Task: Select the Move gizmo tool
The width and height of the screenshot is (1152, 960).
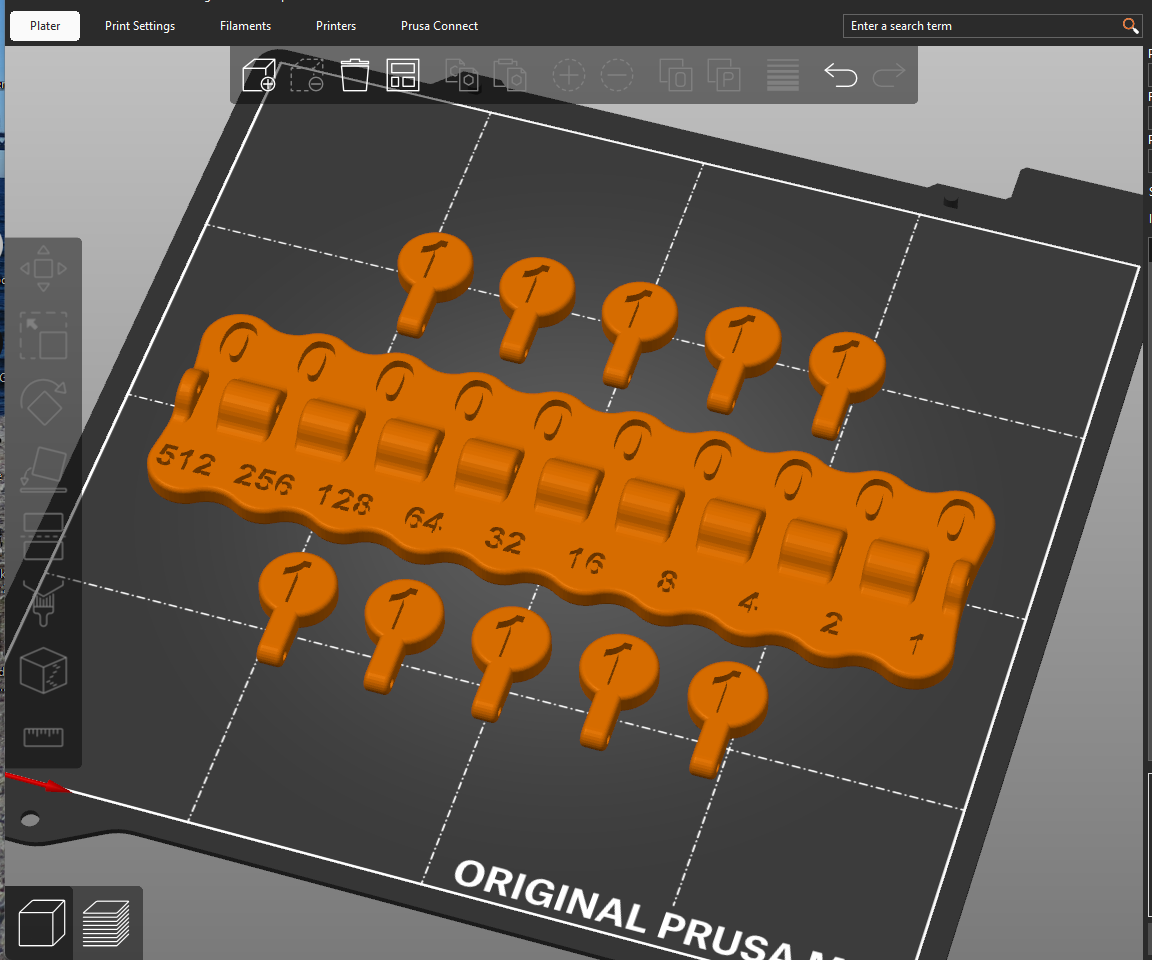Action: pos(43,269)
